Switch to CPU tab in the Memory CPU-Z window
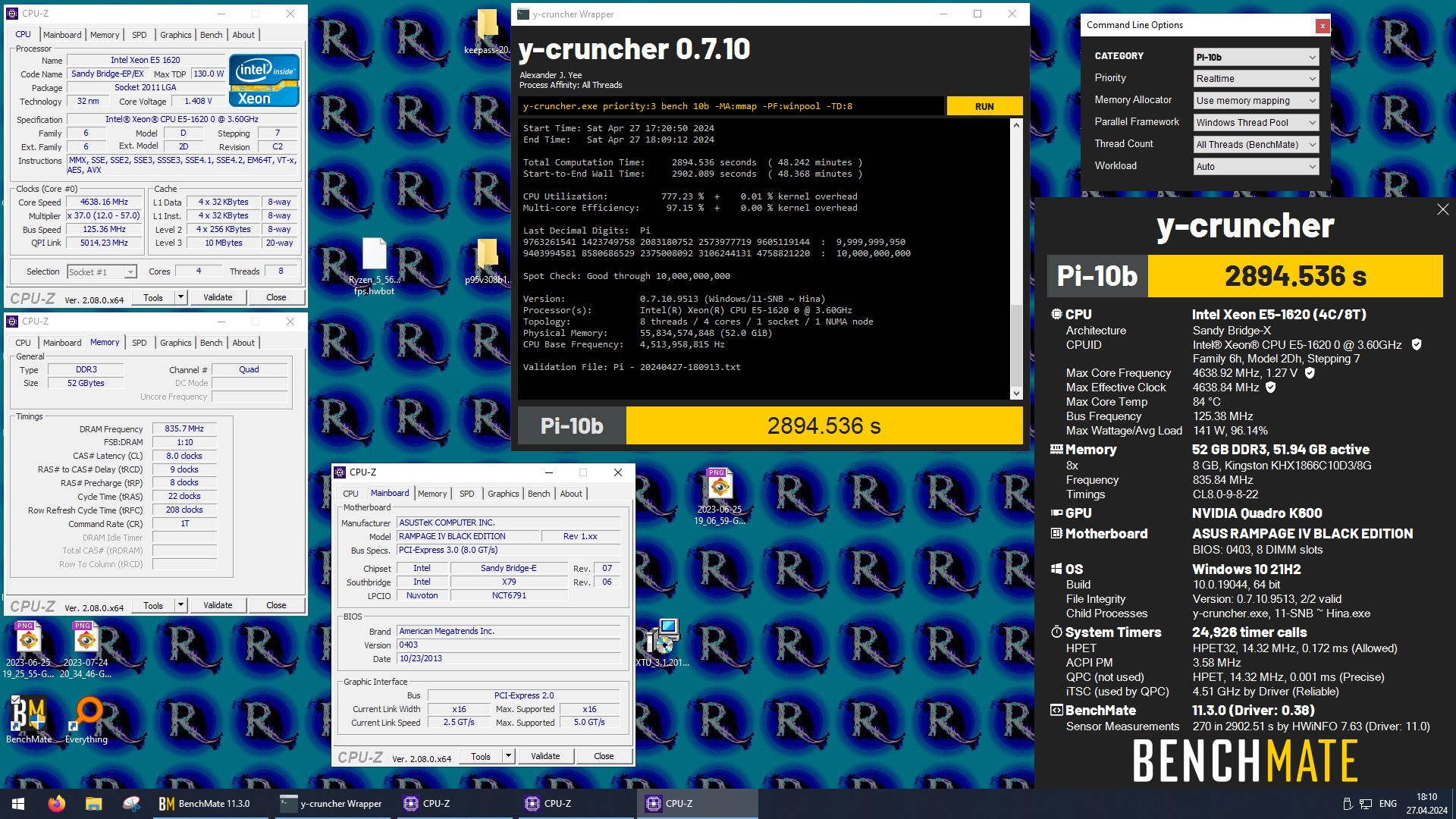 point(24,343)
